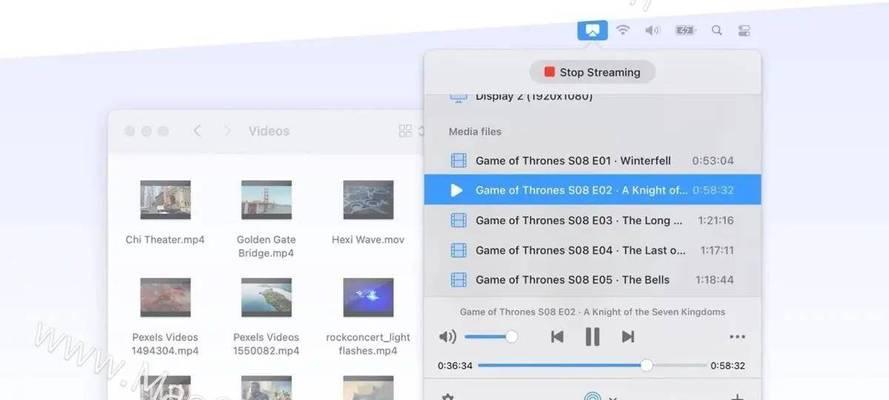
Task: Click the Stop Streaming button
Action: coord(592,72)
